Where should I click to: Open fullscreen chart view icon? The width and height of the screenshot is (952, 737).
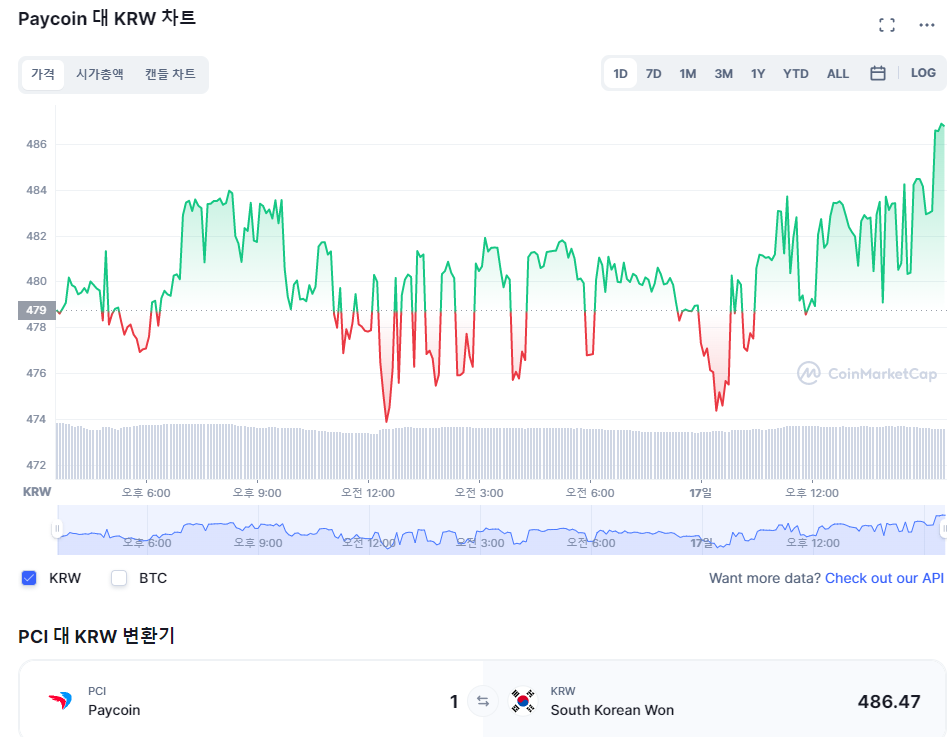[x=887, y=25]
